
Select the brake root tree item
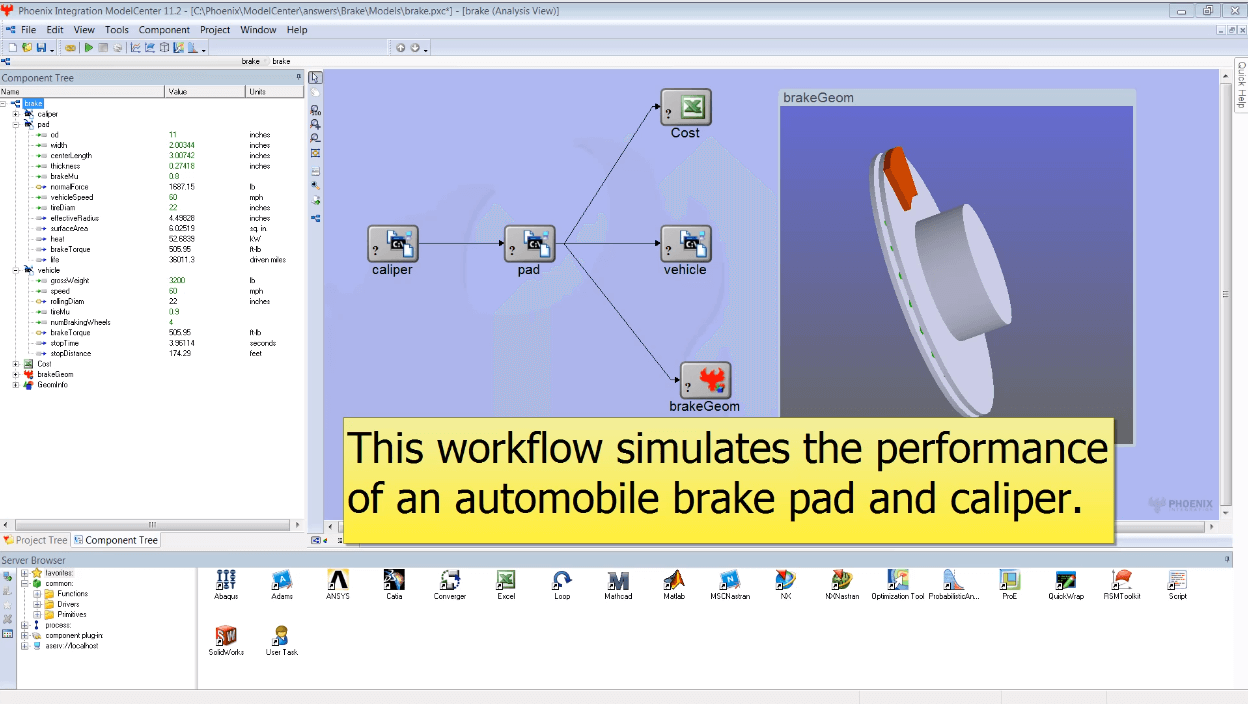pyautogui.click(x=33, y=103)
